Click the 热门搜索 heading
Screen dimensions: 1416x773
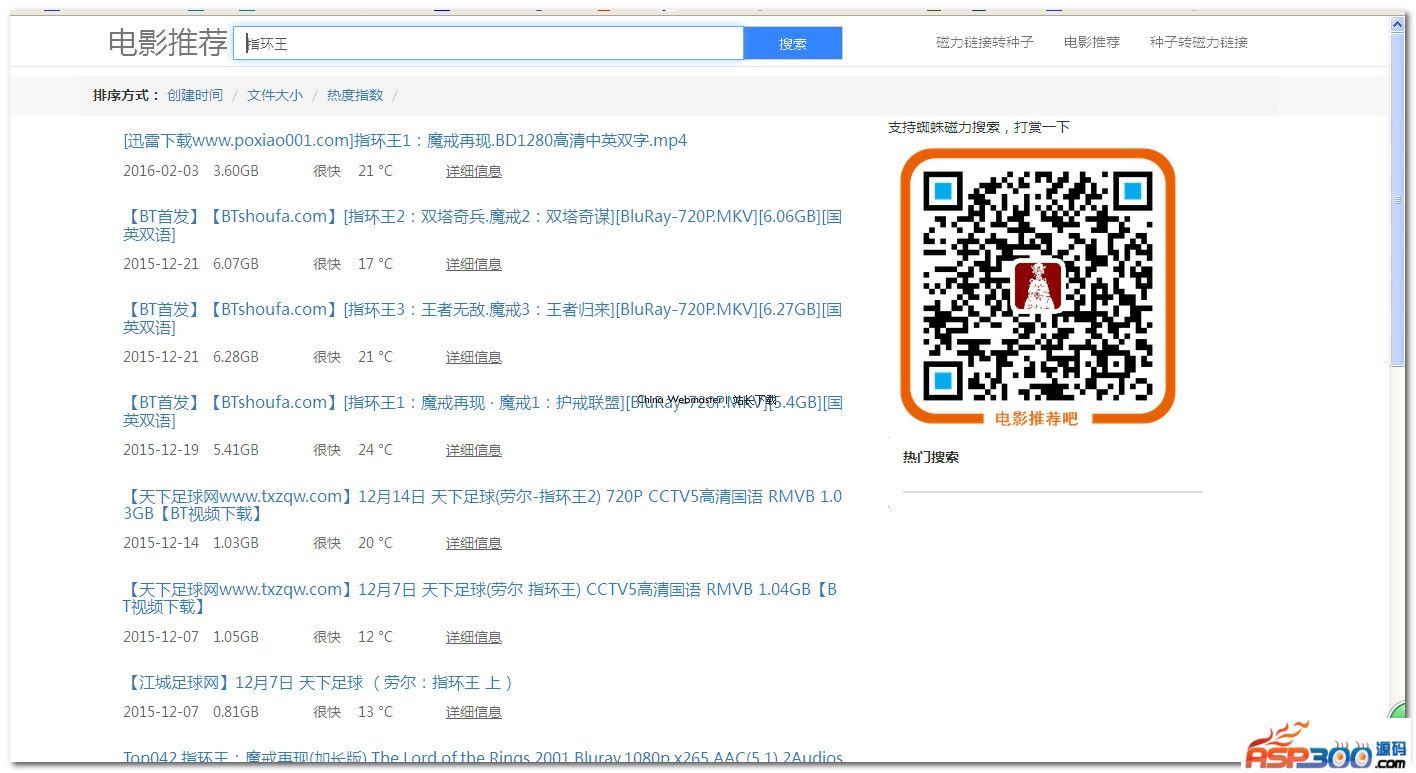click(931, 457)
